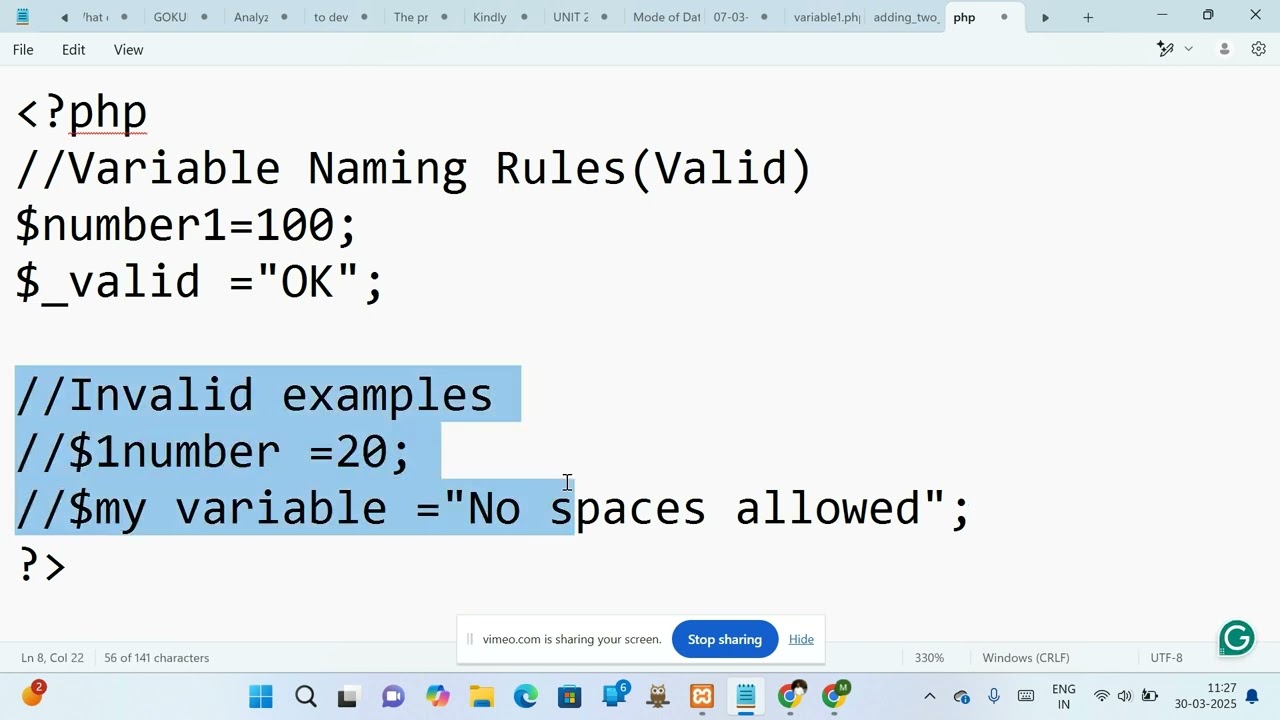Viewport: 1280px width, 720px height.
Task: Click on '//Invalid examples' line
Action: (254, 396)
